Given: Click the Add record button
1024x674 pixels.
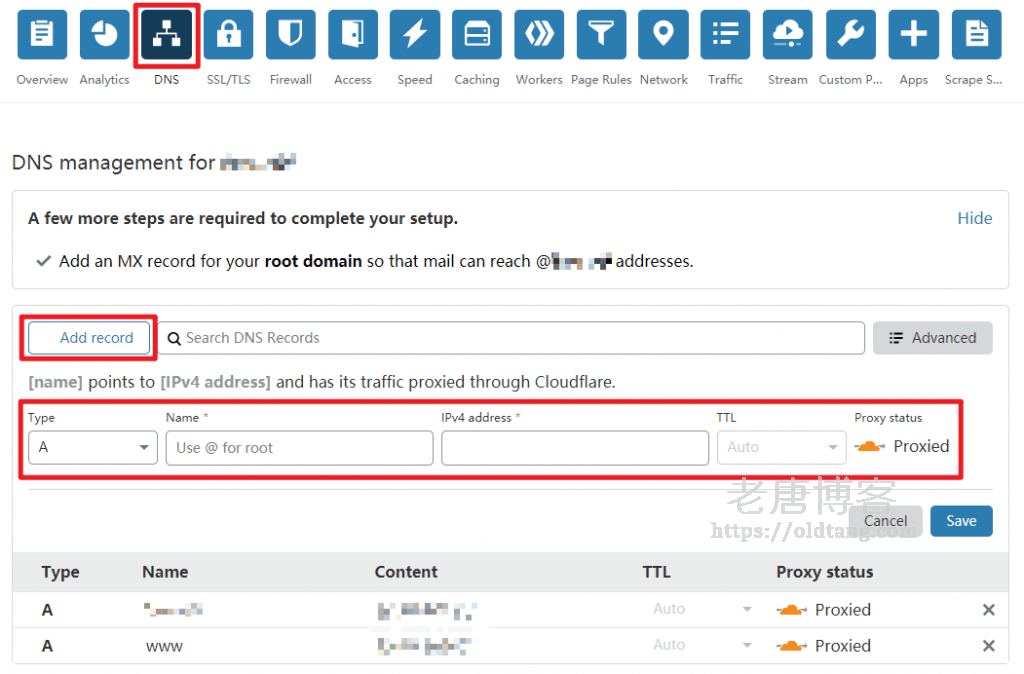Looking at the screenshot, I should pyautogui.click(x=89, y=338).
